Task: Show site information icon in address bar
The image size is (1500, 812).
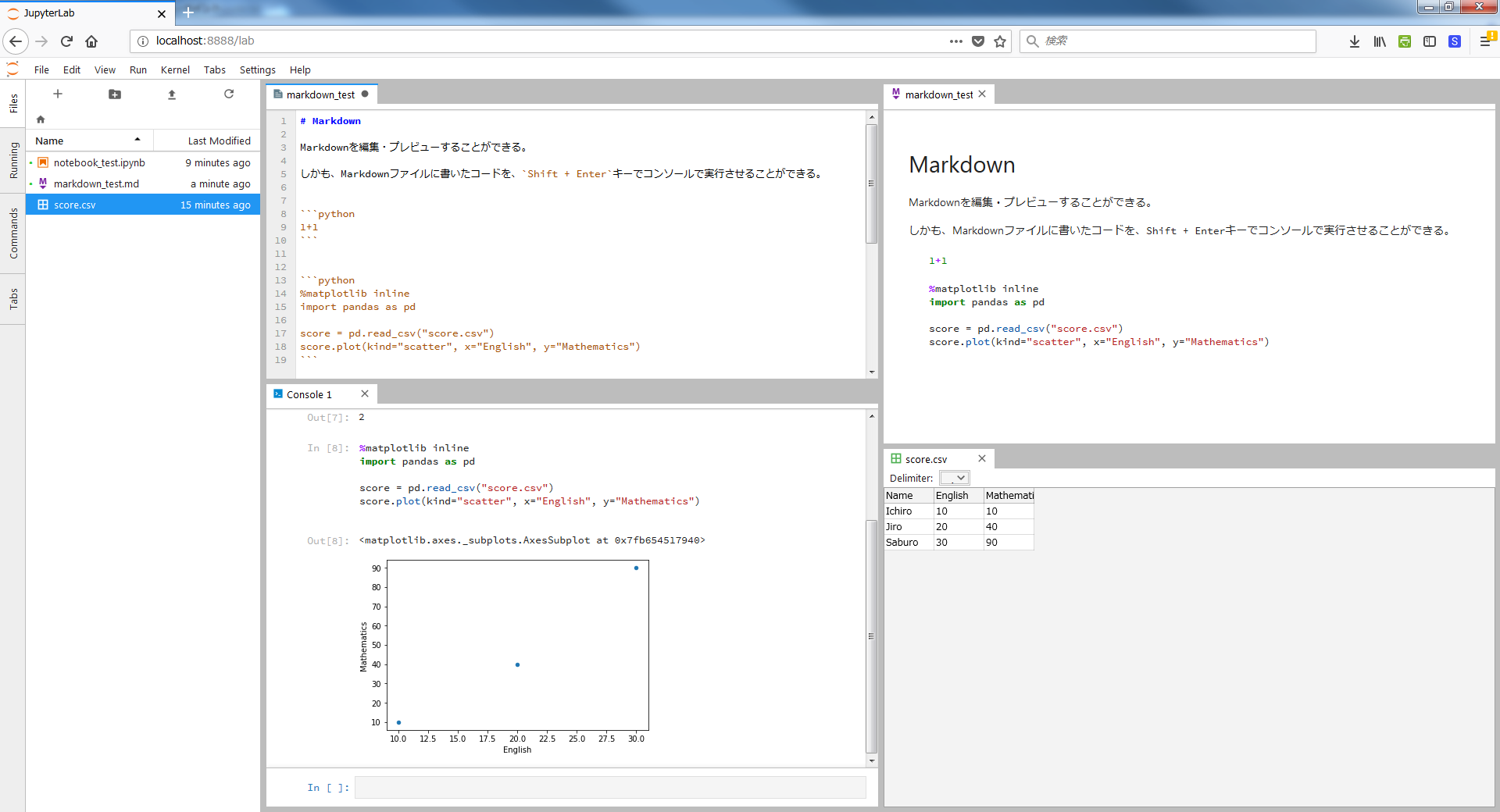Action: (x=143, y=41)
